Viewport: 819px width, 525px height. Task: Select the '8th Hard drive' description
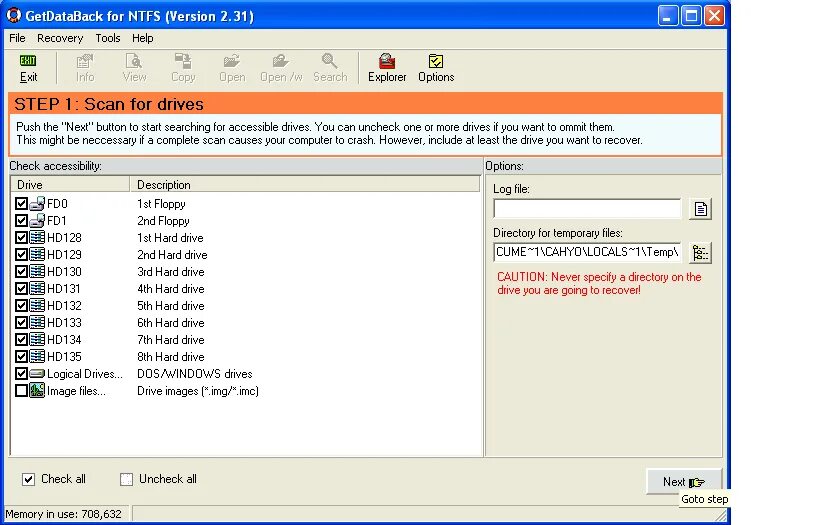coord(170,357)
